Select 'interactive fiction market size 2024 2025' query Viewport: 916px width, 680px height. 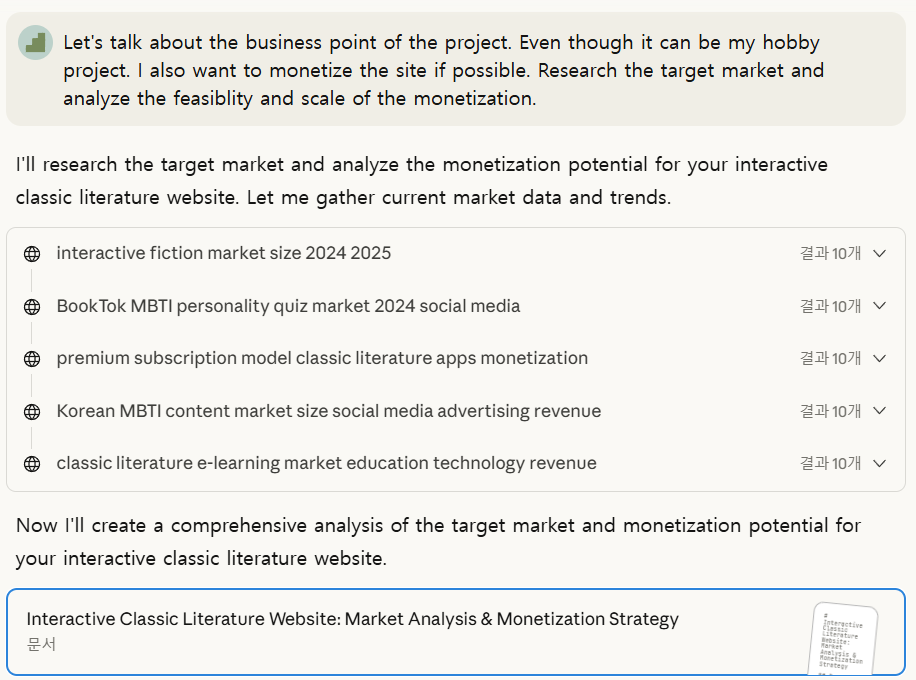point(224,253)
